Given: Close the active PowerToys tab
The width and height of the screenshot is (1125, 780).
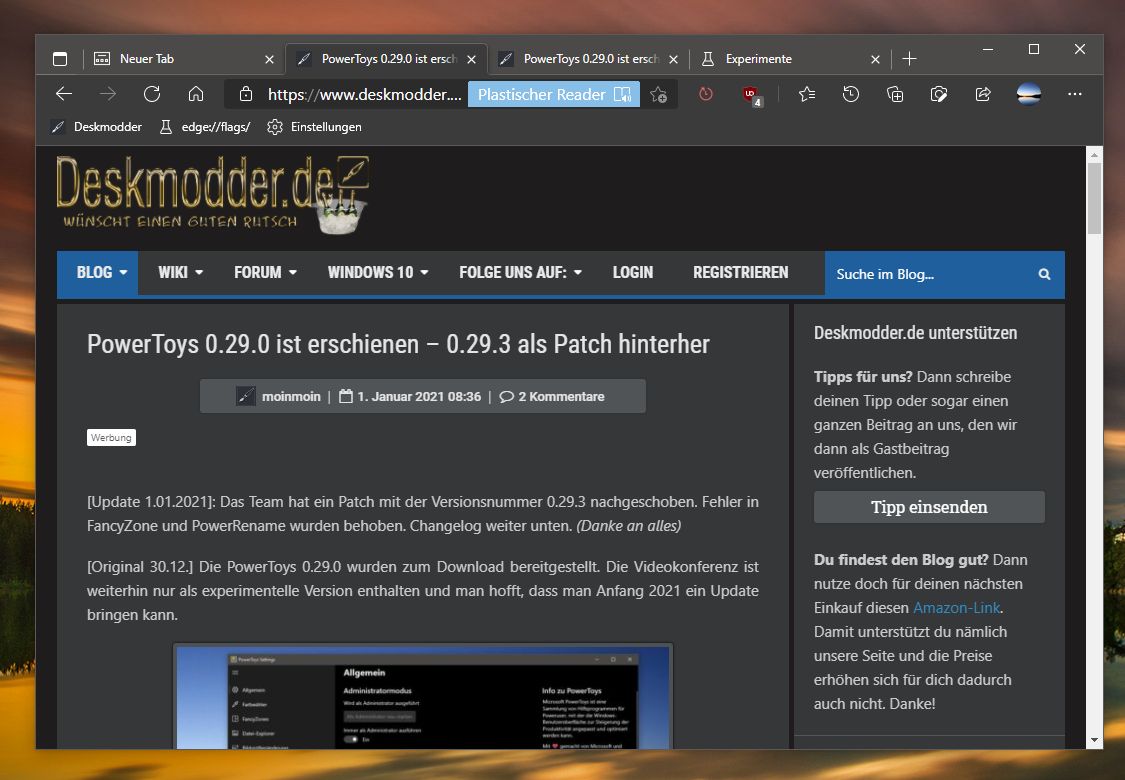Looking at the screenshot, I should click(x=471, y=60).
